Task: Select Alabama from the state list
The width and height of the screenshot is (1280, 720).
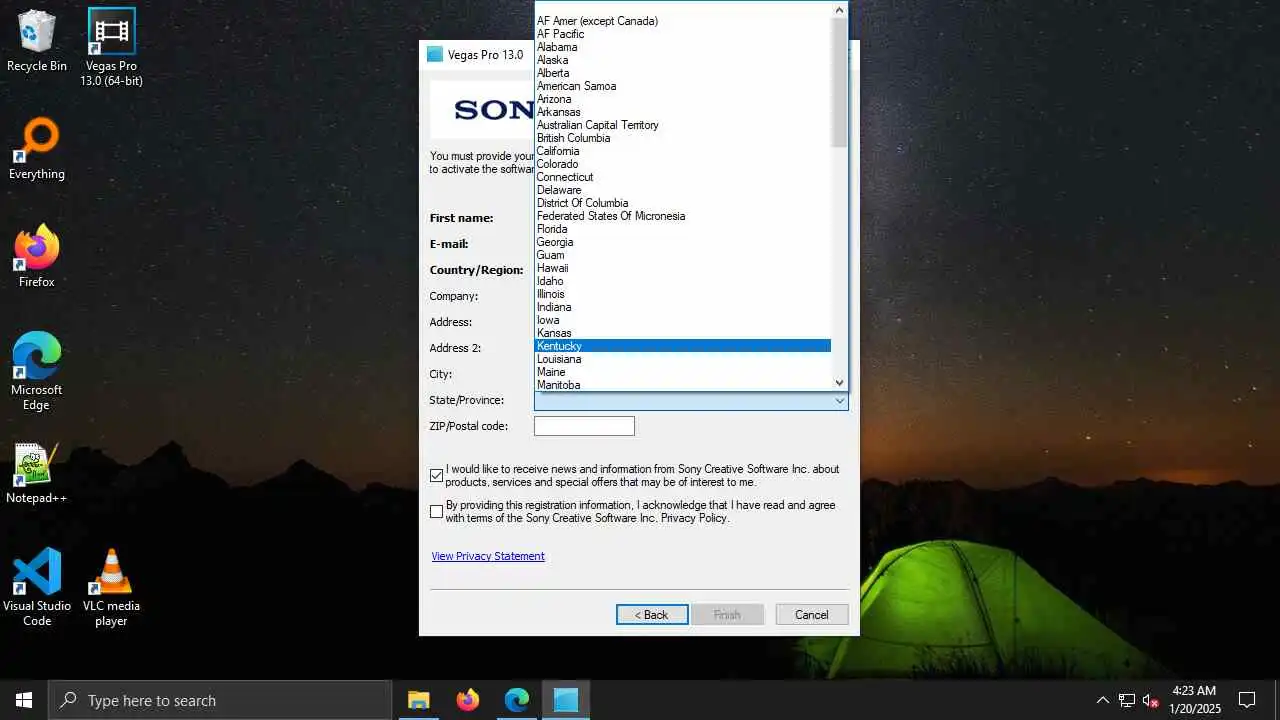Action: click(683, 47)
